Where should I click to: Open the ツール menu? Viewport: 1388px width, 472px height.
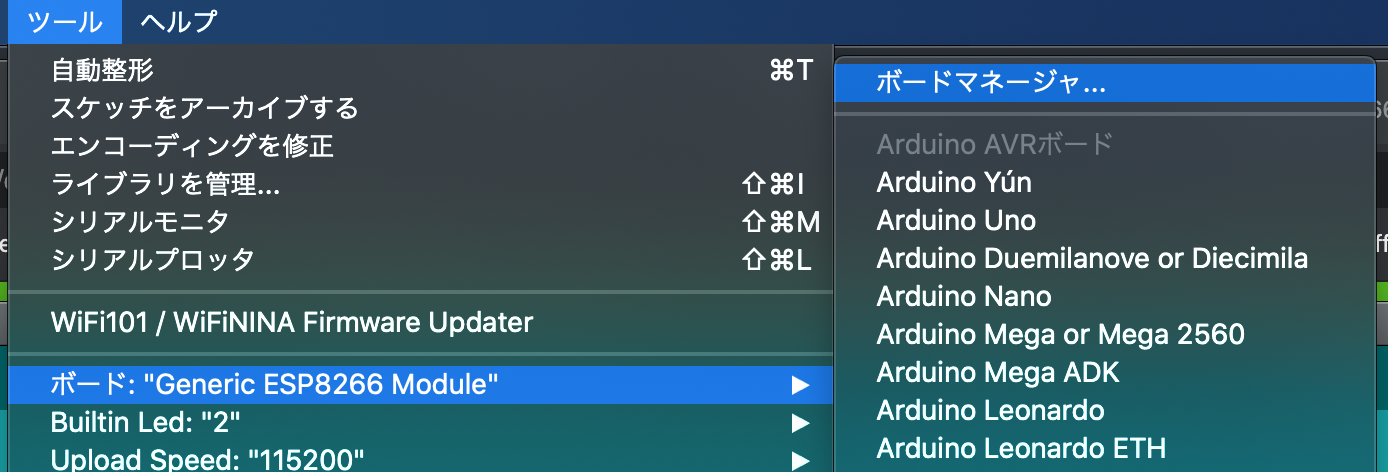64,21
